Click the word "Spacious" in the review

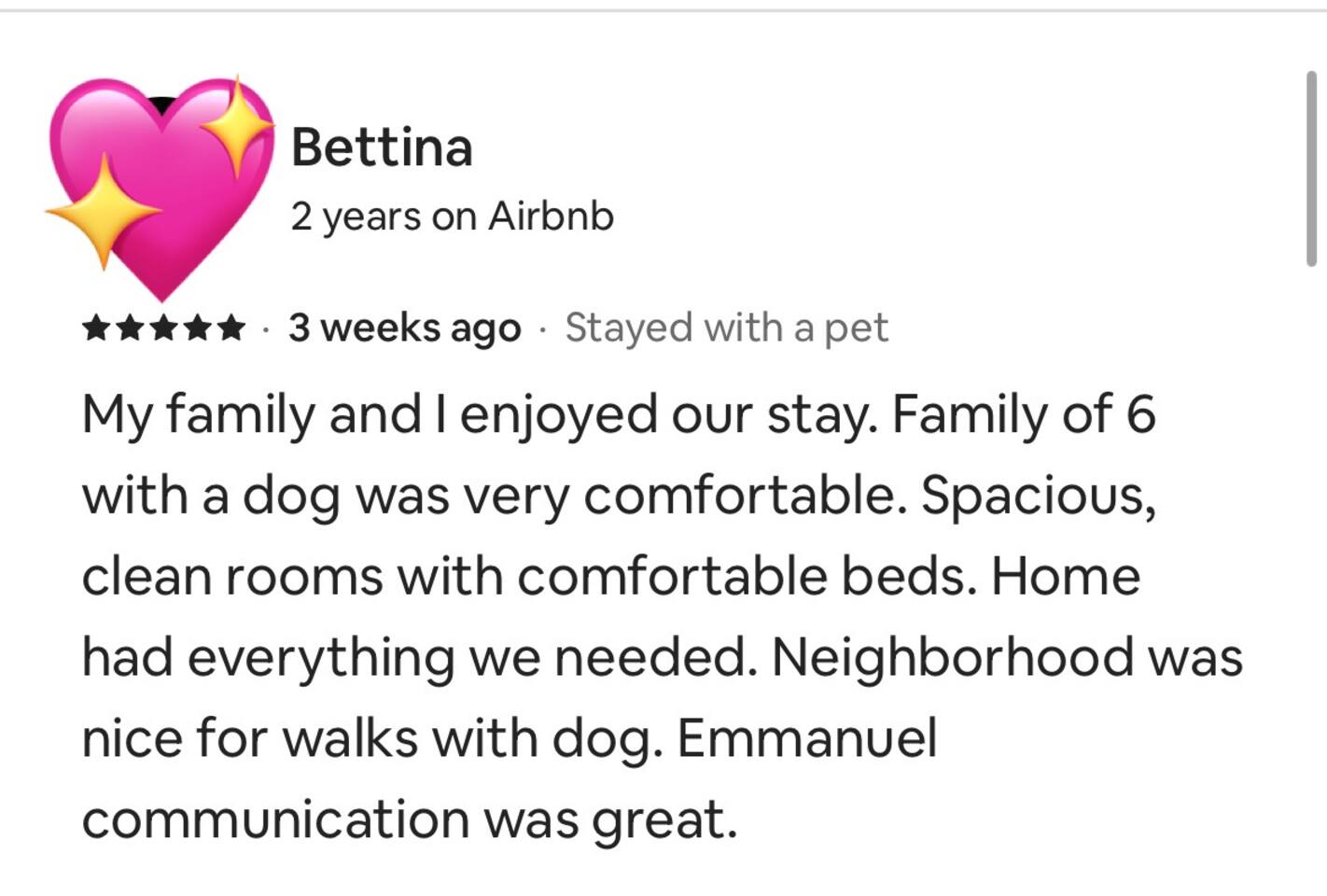pos(1038,496)
